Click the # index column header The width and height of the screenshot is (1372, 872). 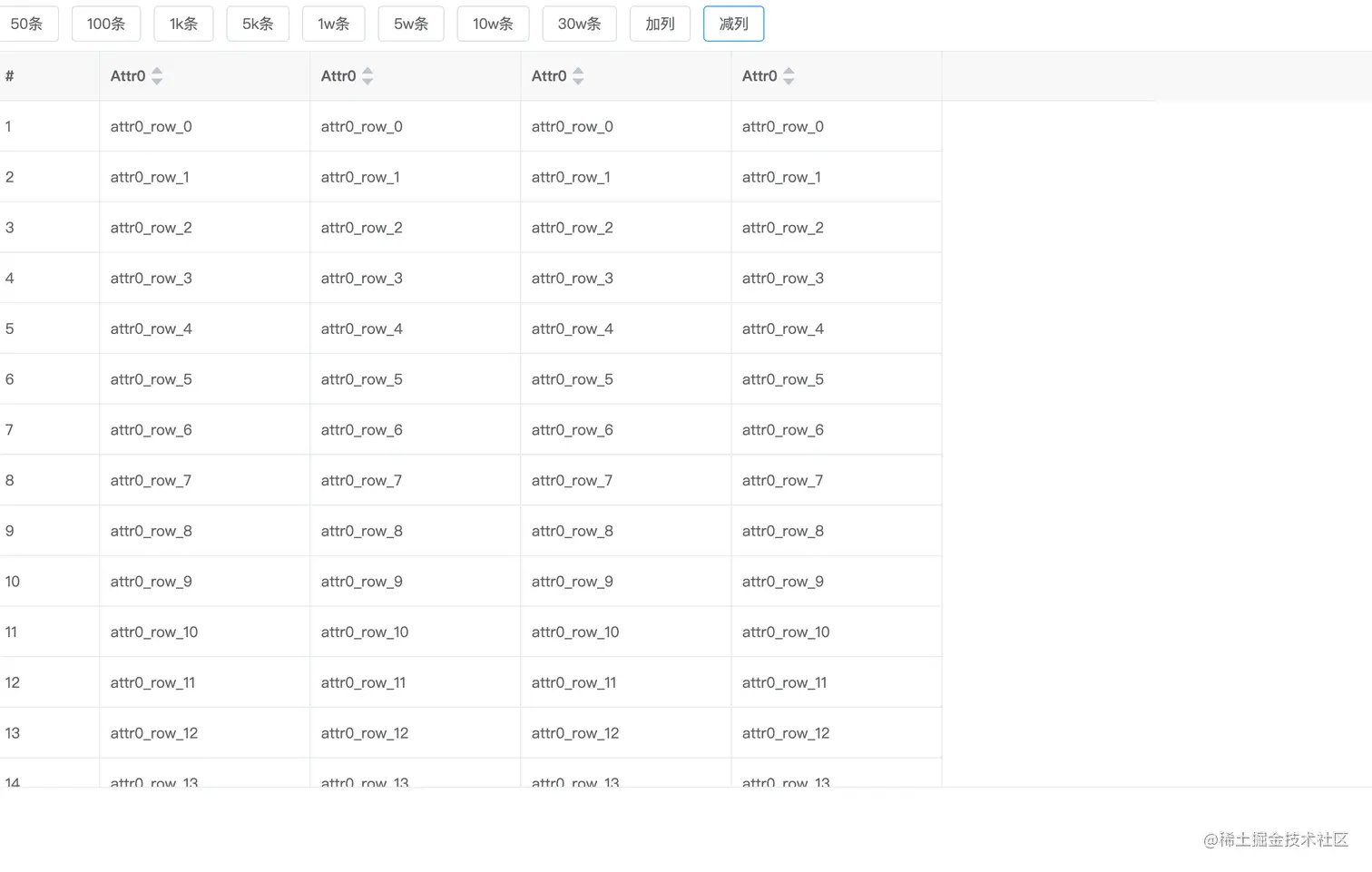point(49,76)
